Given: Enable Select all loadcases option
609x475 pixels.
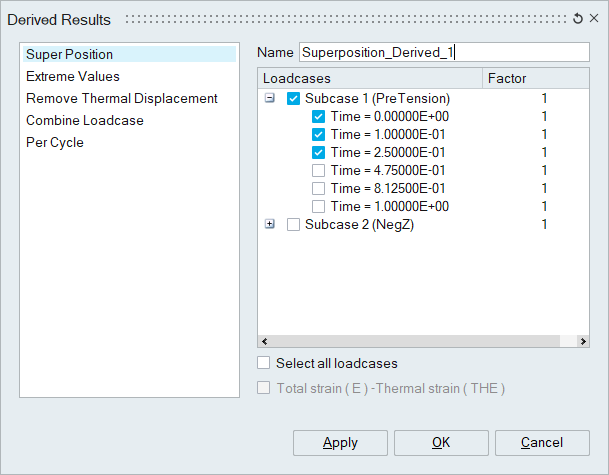Looking at the screenshot, I should pyautogui.click(x=264, y=363).
